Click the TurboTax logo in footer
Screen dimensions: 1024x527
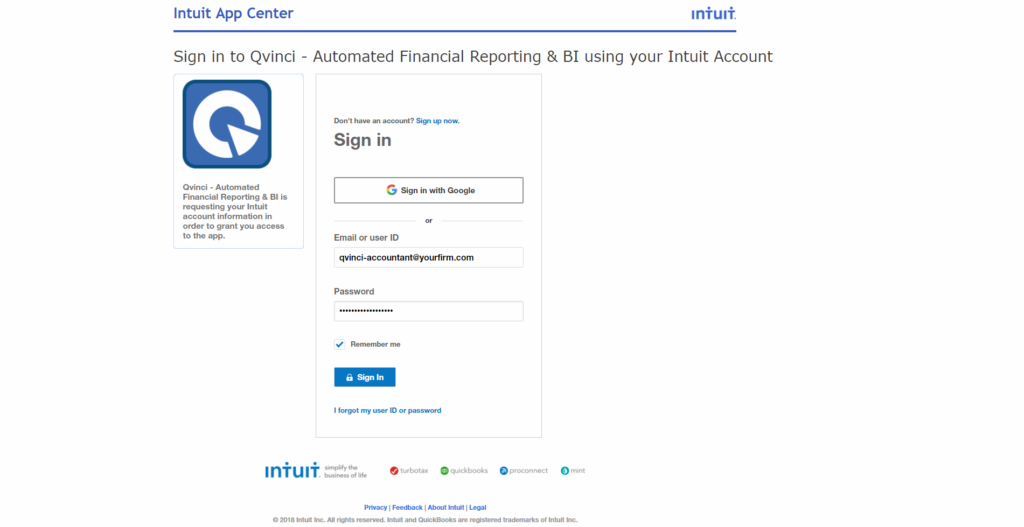click(x=409, y=470)
